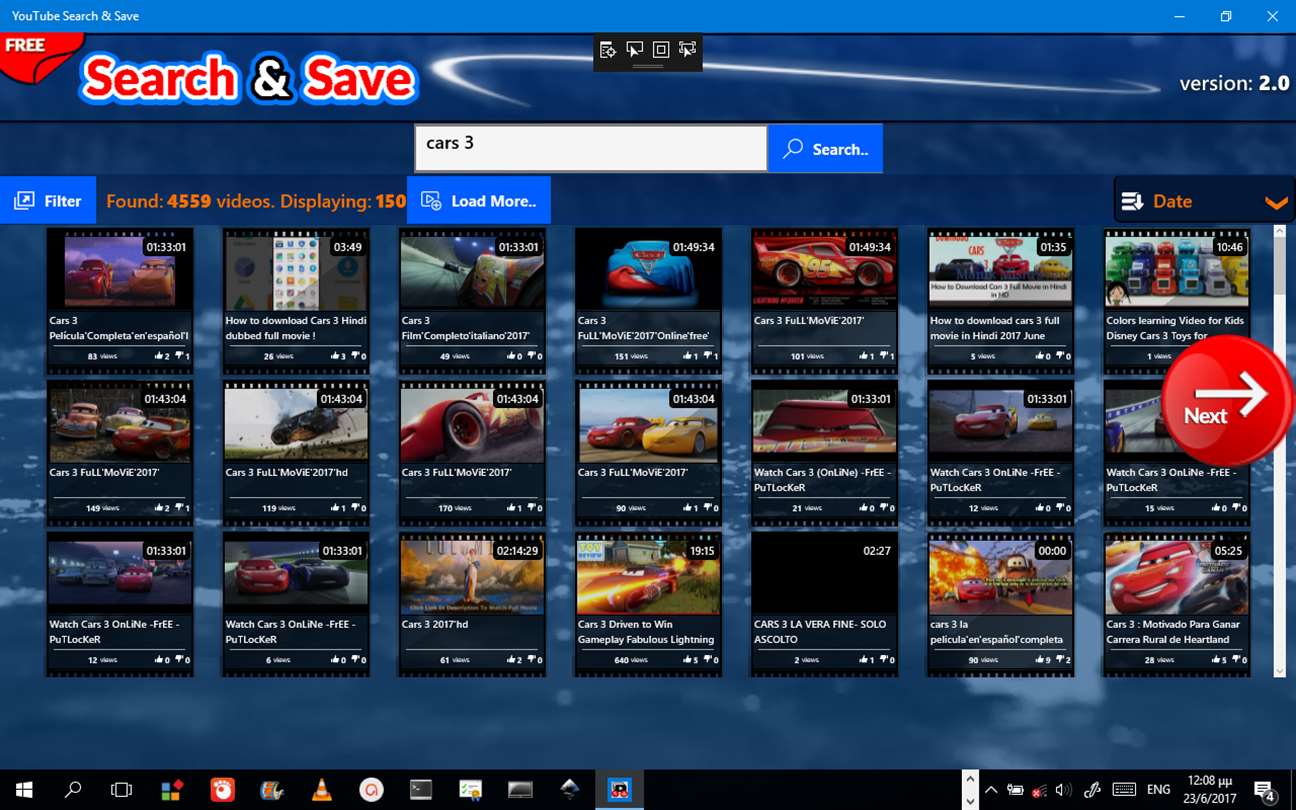This screenshot has width=1296, height=810.
Task: Open "Cars 3 Película'Completa'en'español" video thumbnail
Action: coord(120,270)
